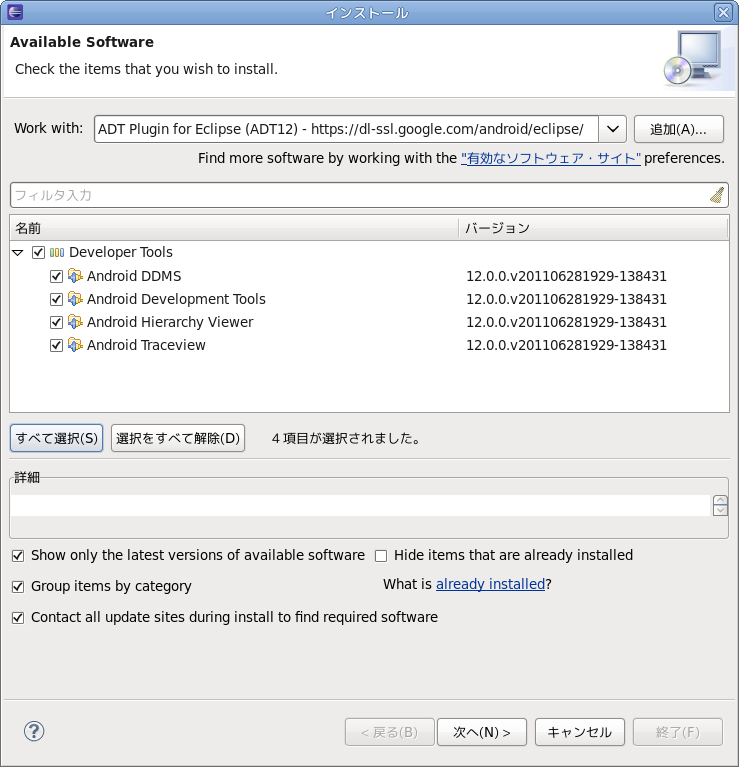Select the Android DDMS row label
Screen dimensions: 739x767
pyautogui.click(x=134, y=276)
